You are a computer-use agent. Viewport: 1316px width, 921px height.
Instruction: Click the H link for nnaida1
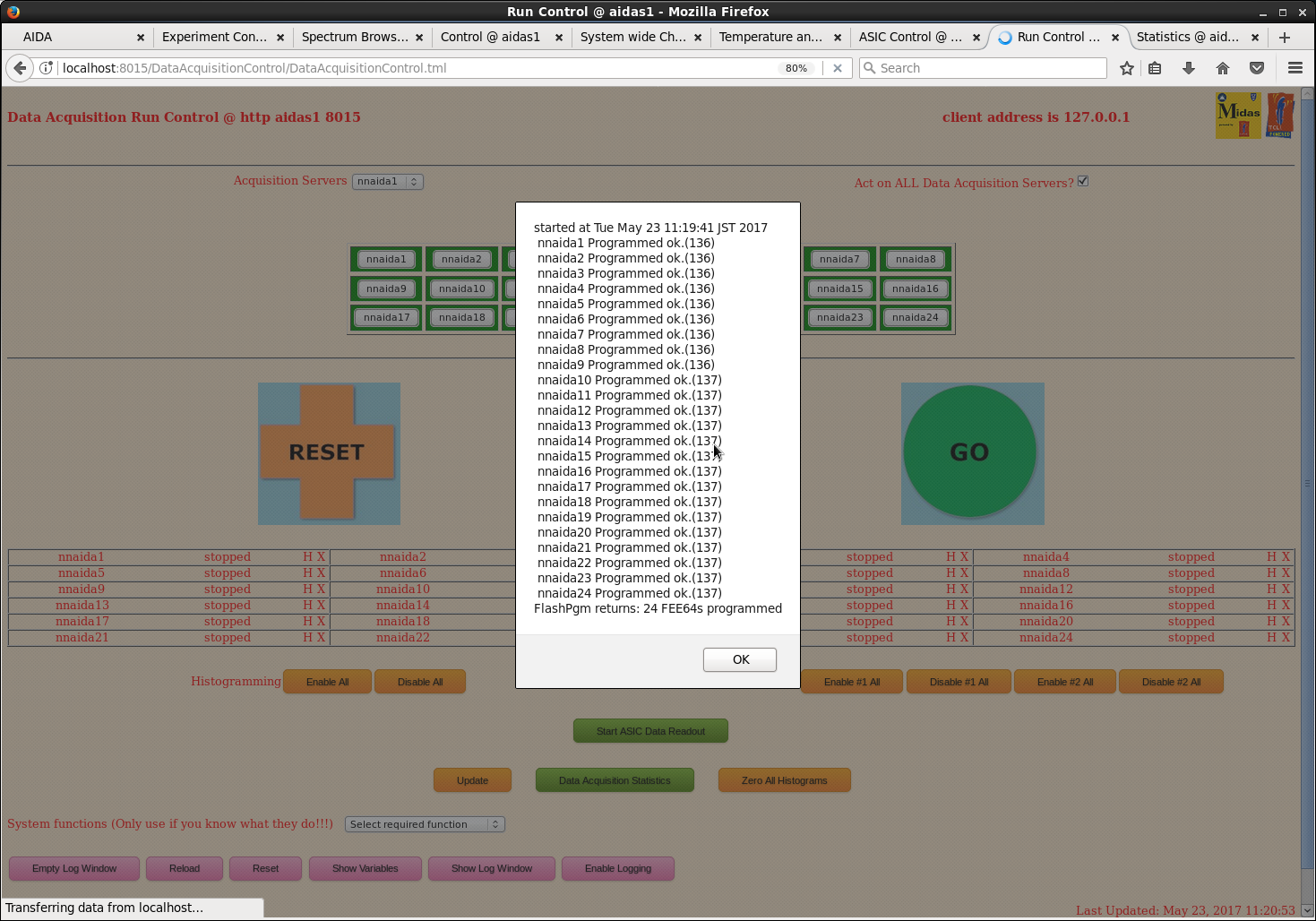click(307, 557)
